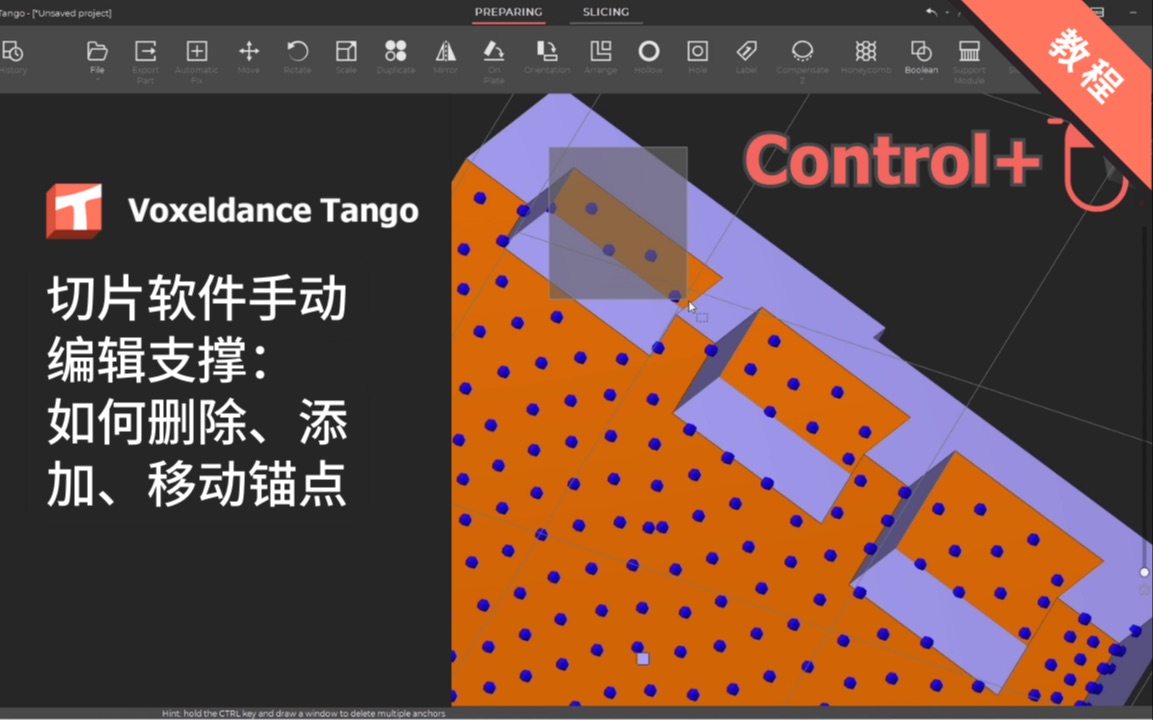Switch to the SLICING tab
Screen dimensions: 1153x720
tap(605, 11)
